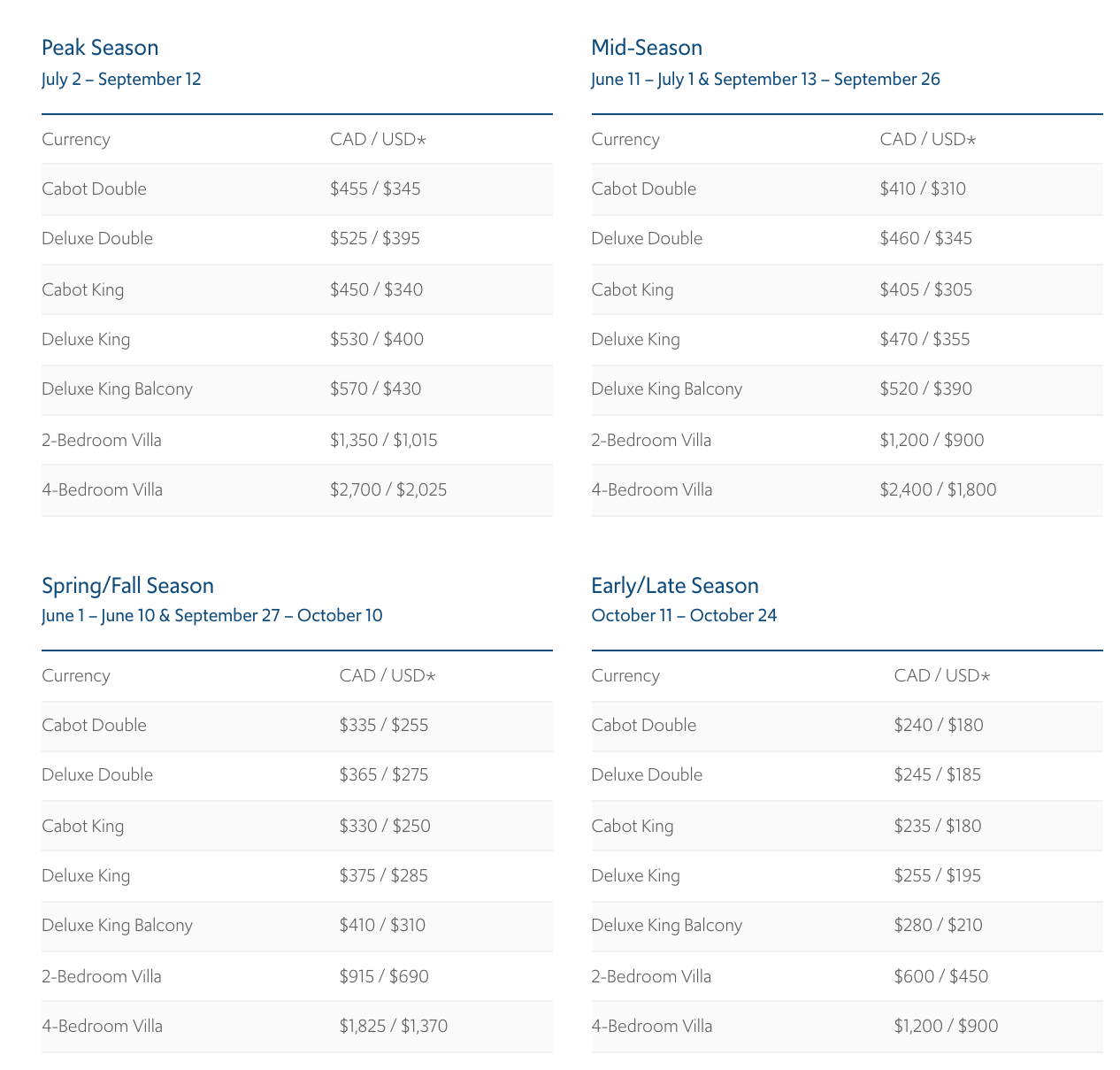Click the Mid-Season $520 / $390 rate
The image size is (1120, 1070).
click(x=924, y=389)
